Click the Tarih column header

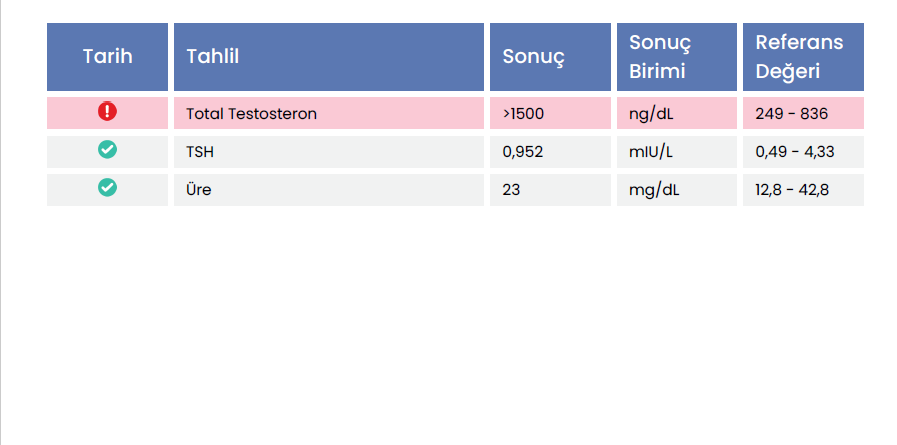tap(107, 57)
